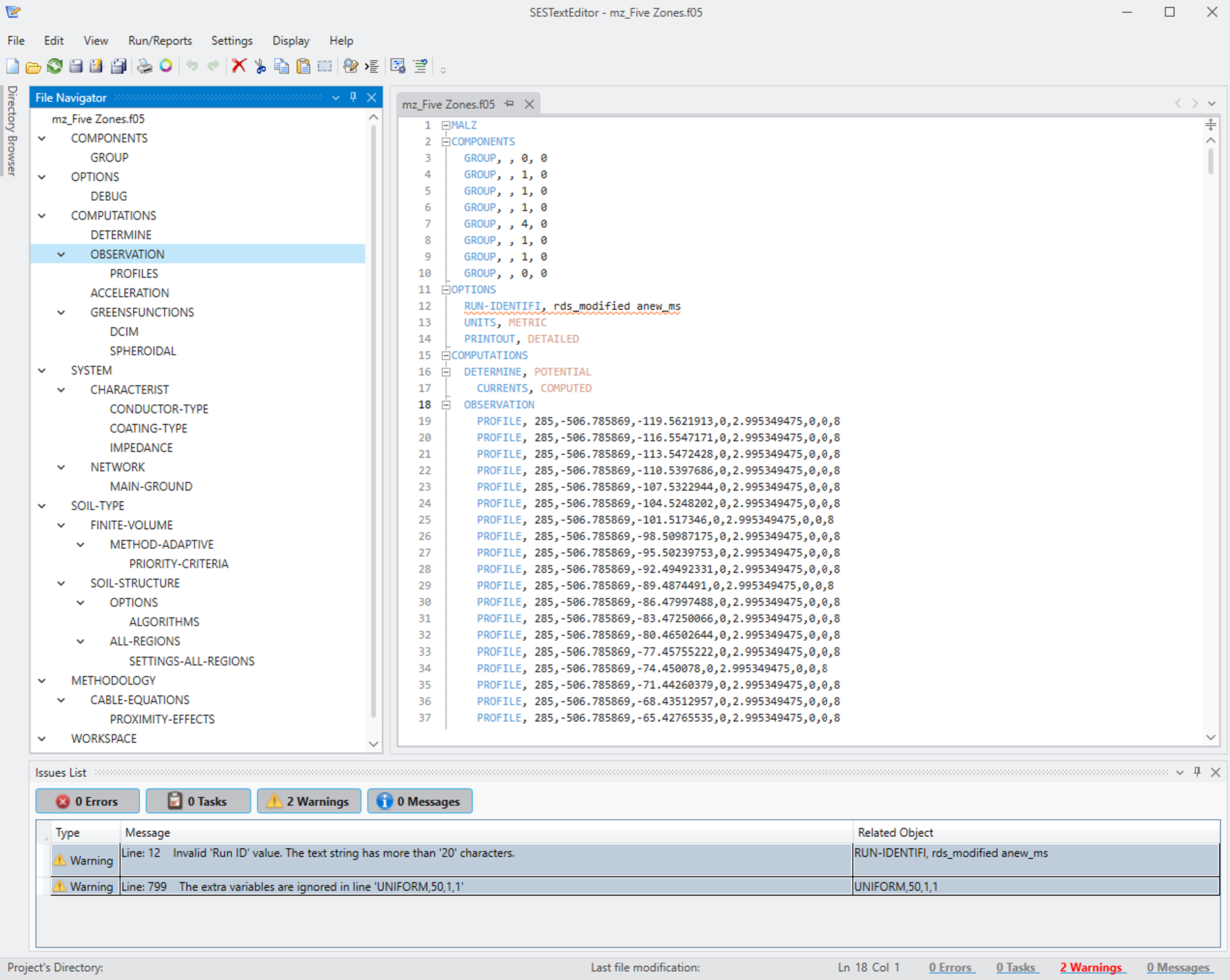Click the 0 Tasks status bar link
Image resolution: width=1230 pixels, height=980 pixels.
pyautogui.click(x=1016, y=967)
